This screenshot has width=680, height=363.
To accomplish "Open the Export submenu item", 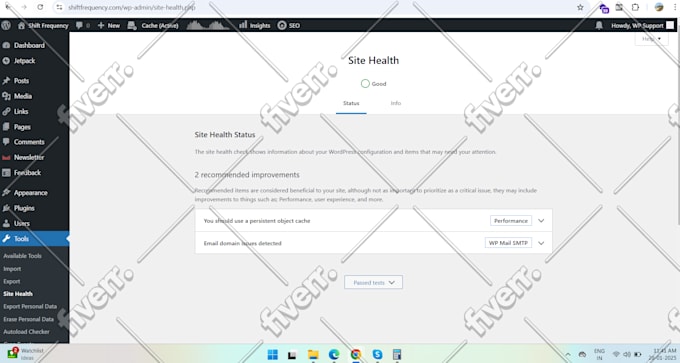I will [x=12, y=281].
